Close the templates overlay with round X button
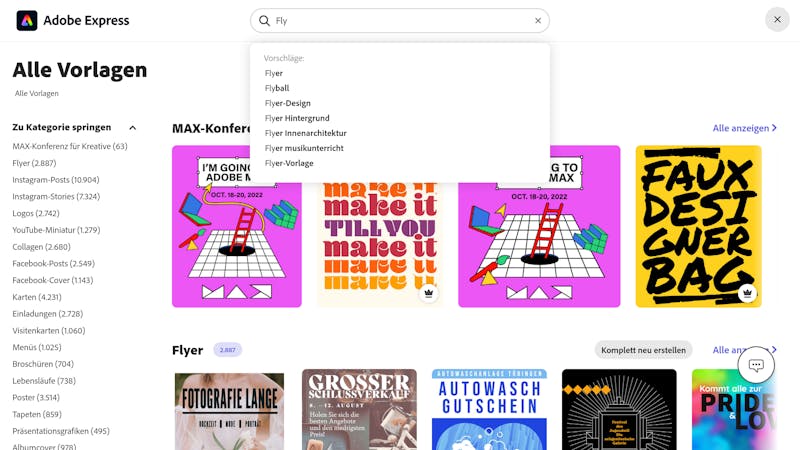The height and width of the screenshot is (450, 800). click(x=777, y=20)
